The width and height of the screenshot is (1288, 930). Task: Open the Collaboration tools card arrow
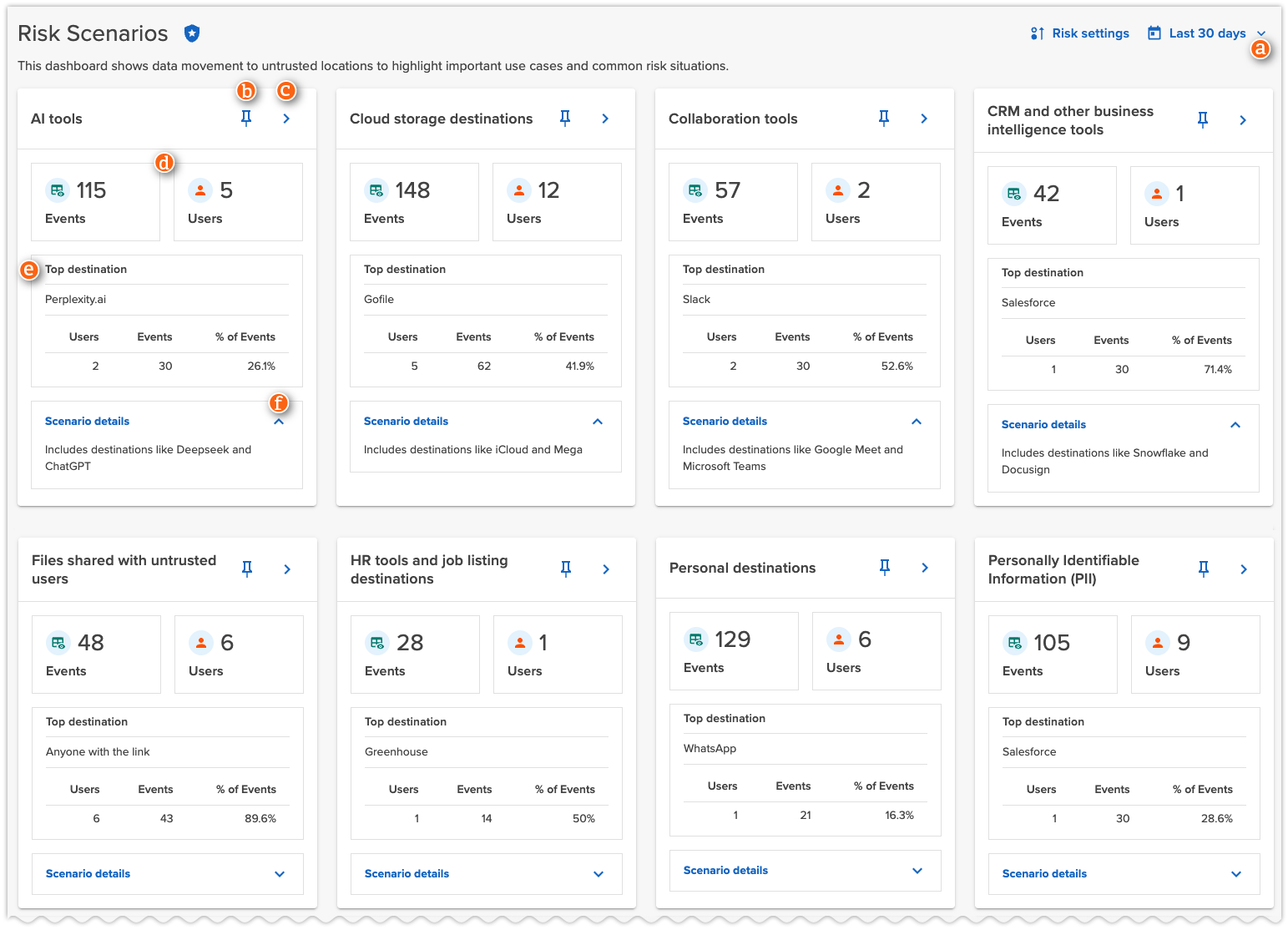(923, 119)
